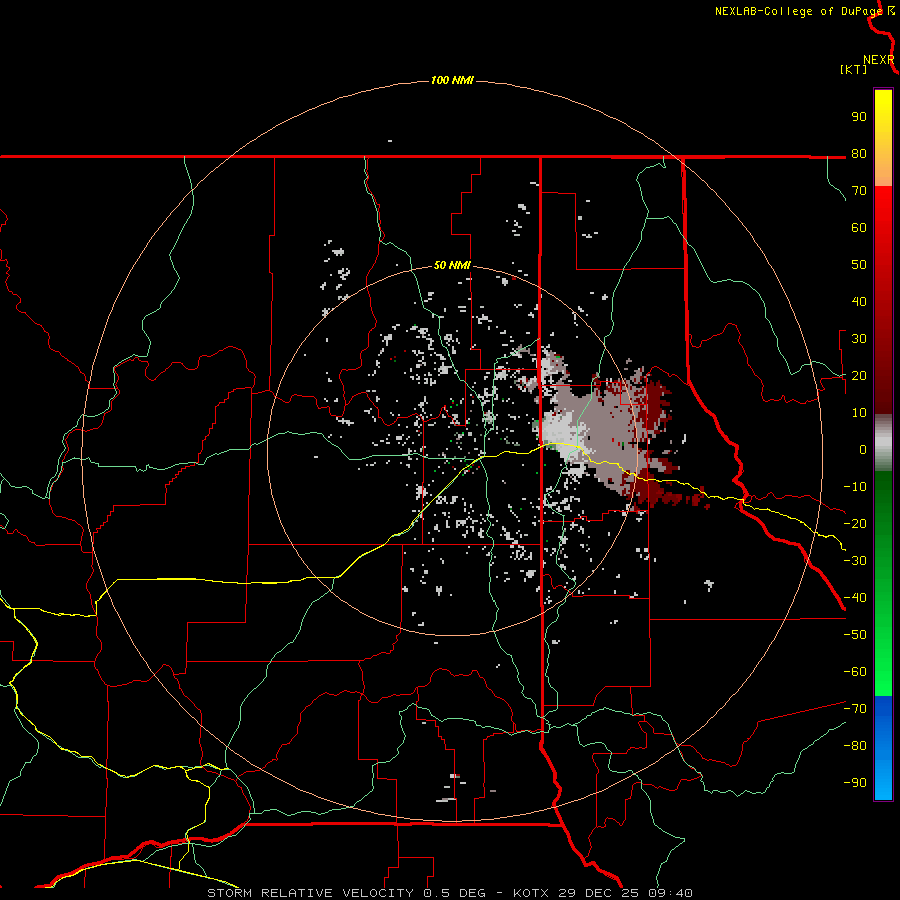This screenshot has width=900, height=900.
Task: Select the positive 60 label on velocity scale
Action: [x=859, y=228]
